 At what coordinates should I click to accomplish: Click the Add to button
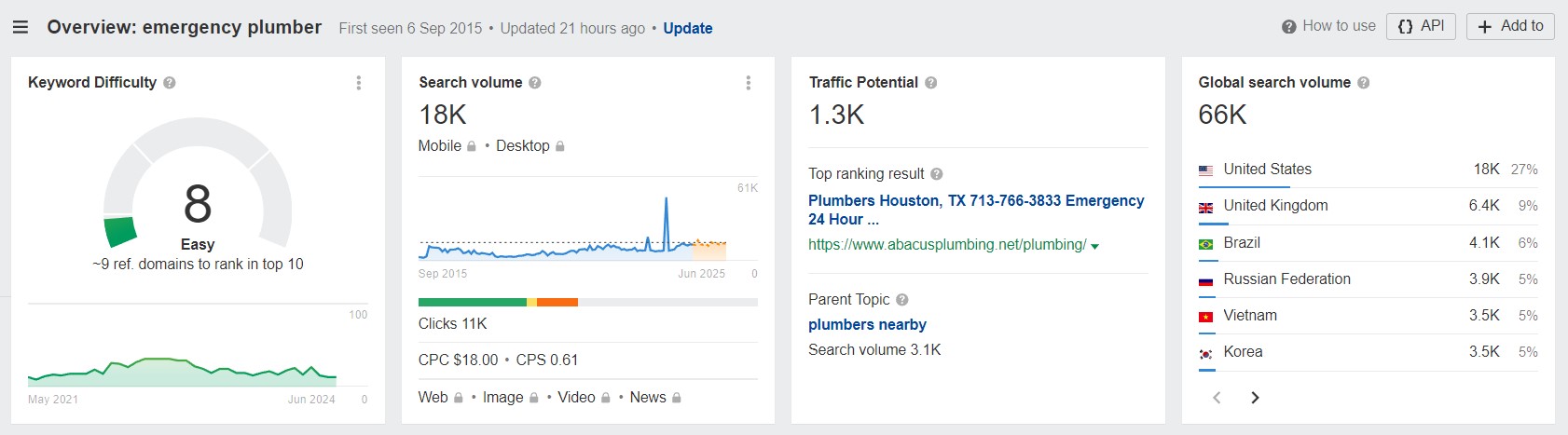[x=1510, y=26]
